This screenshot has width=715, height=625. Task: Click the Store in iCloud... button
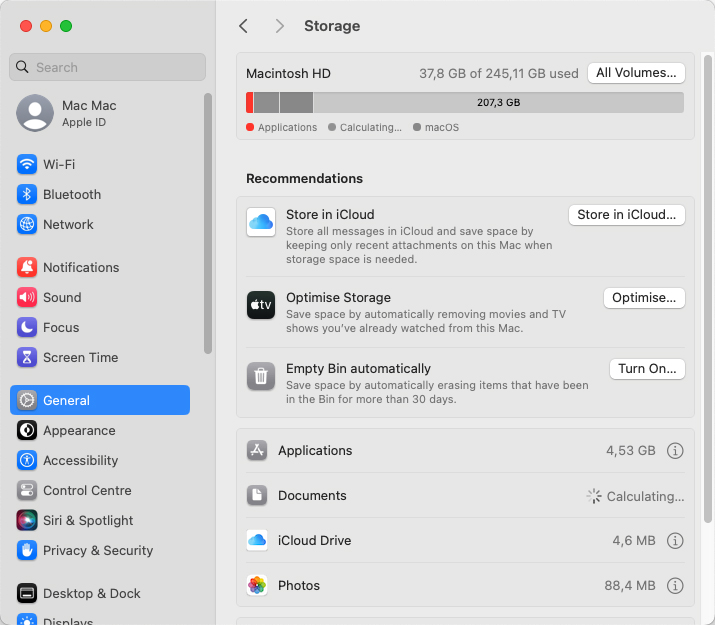(627, 215)
